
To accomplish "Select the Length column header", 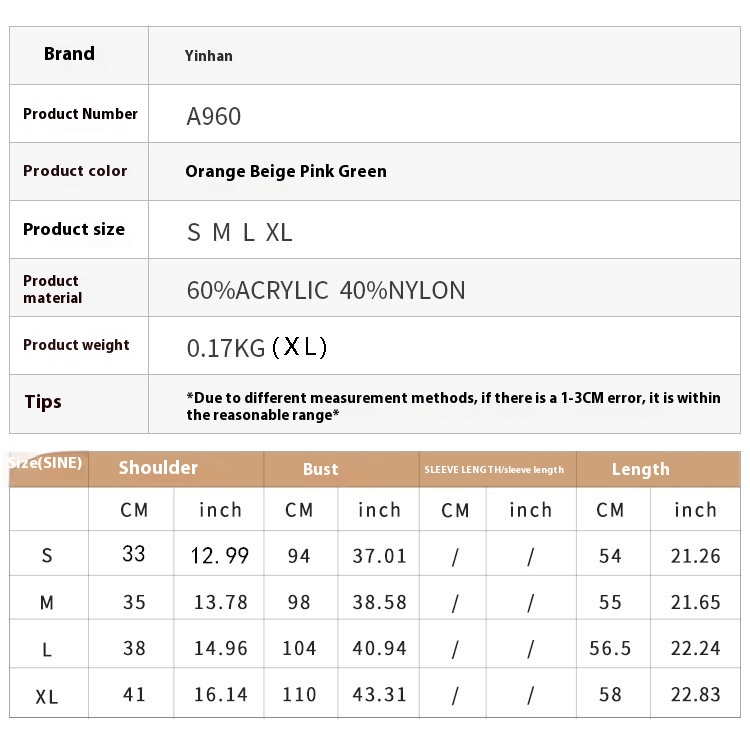I will [640, 469].
